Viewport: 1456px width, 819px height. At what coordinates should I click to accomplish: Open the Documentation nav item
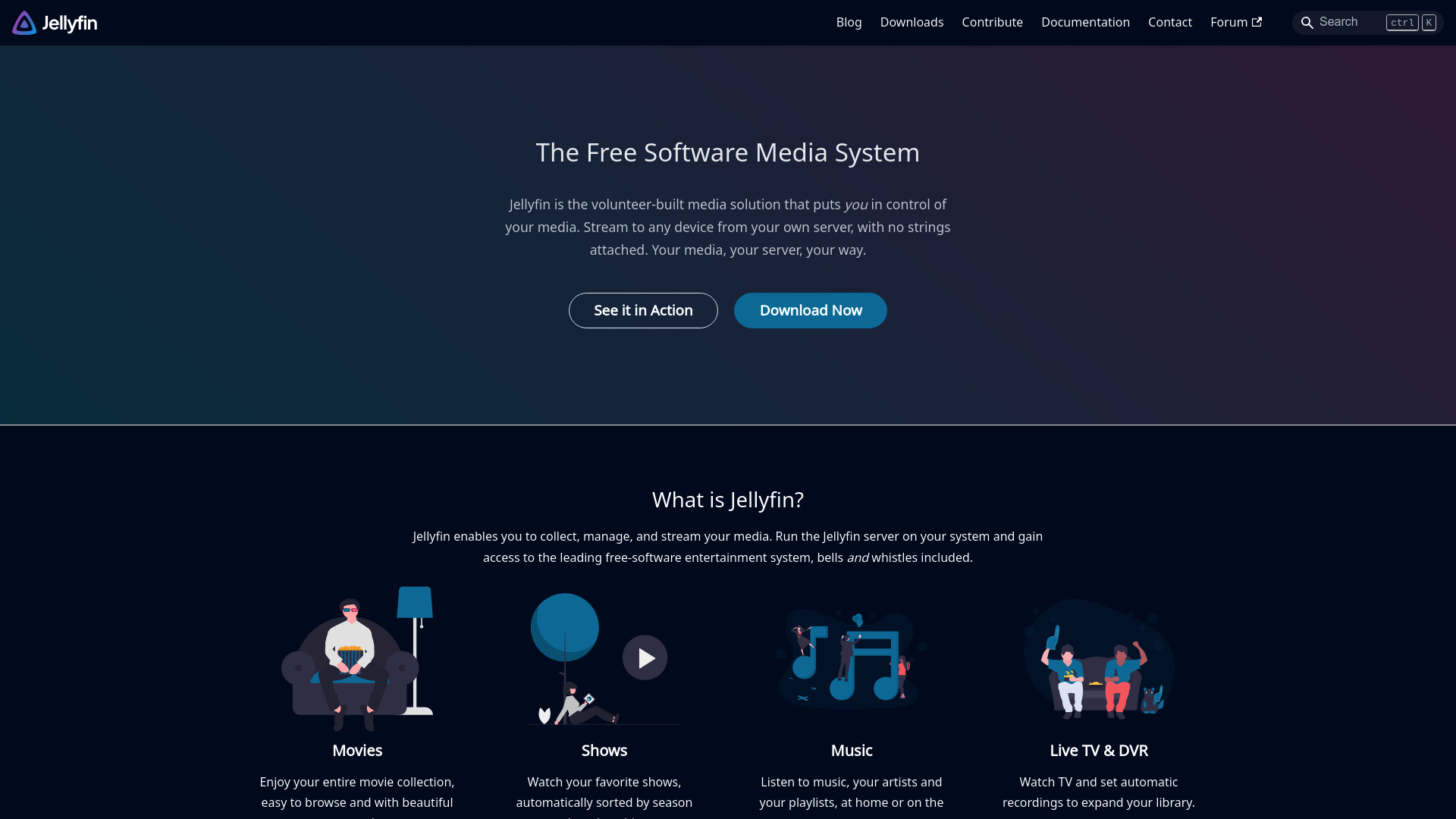[x=1085, y=22]
